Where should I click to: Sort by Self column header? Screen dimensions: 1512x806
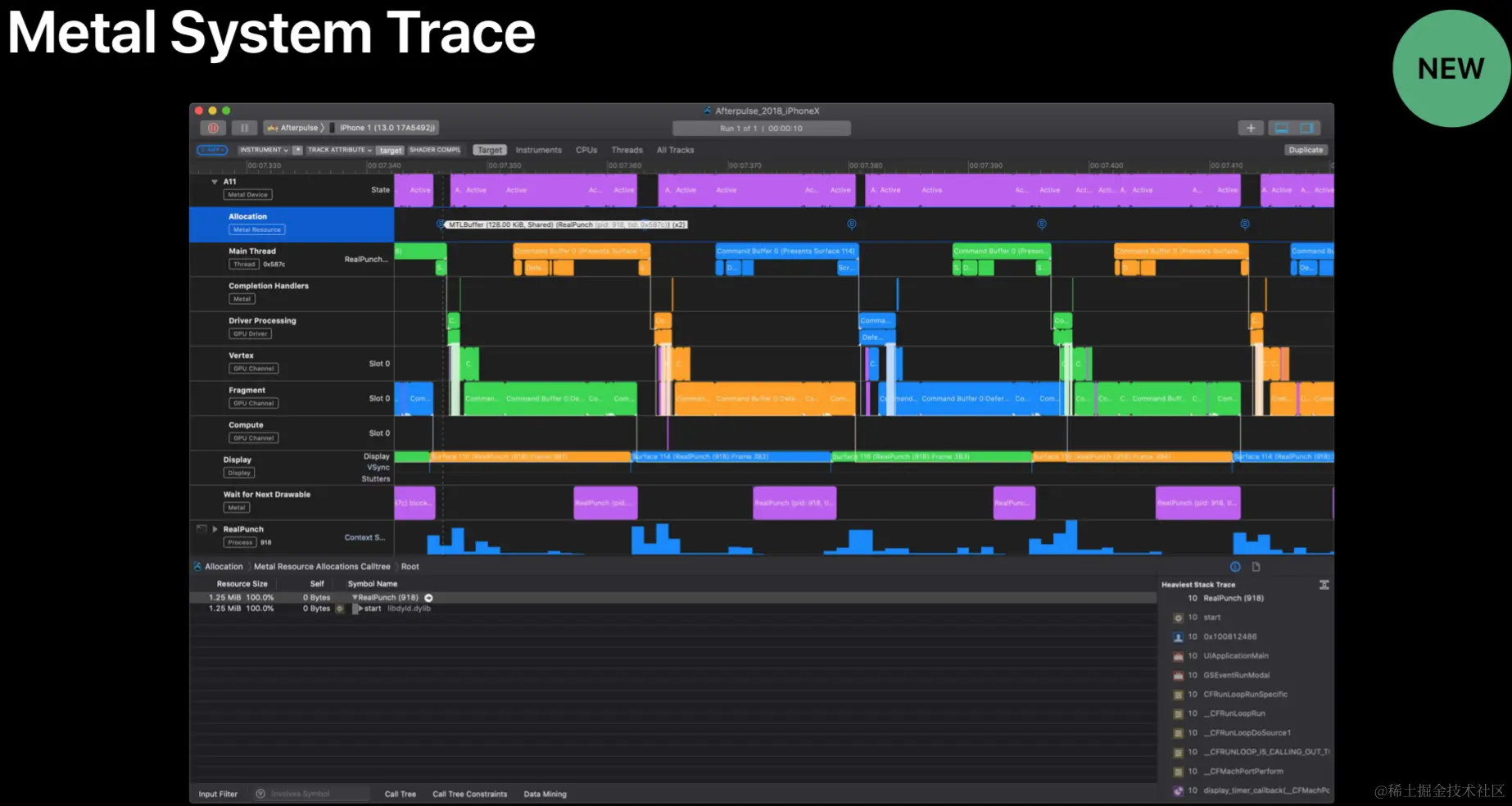tap(317, 584)
